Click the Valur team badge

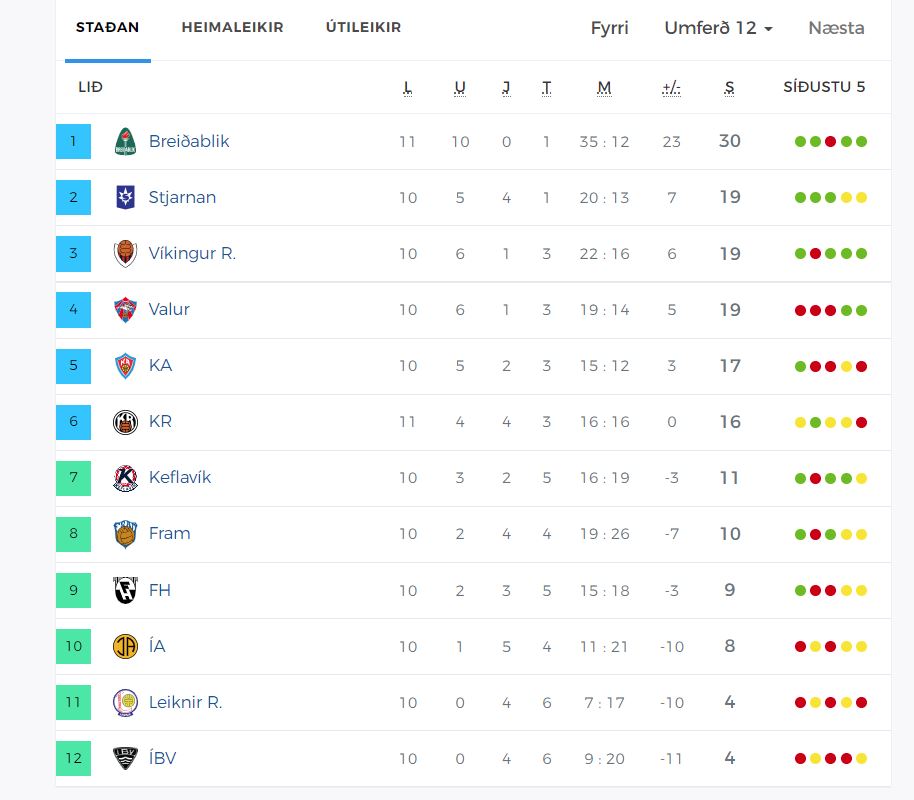coord(125,310)
